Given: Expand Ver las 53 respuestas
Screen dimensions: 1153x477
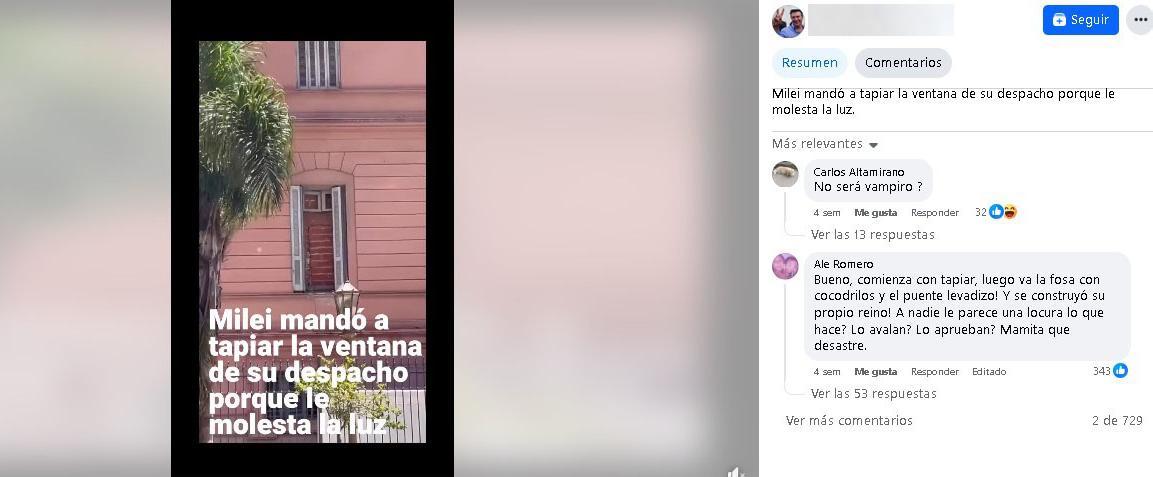Looking at the screenshot, I should point(874,393).
